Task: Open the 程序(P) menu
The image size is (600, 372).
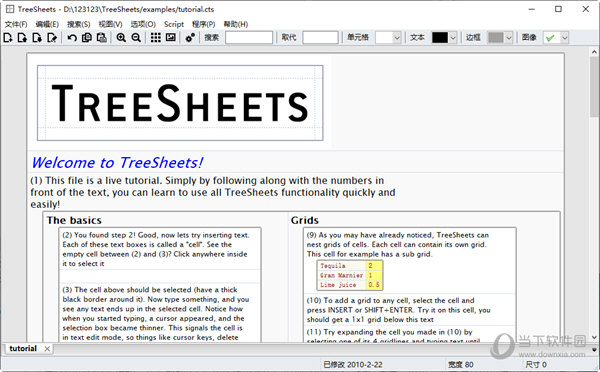Action: pos(203,24)
